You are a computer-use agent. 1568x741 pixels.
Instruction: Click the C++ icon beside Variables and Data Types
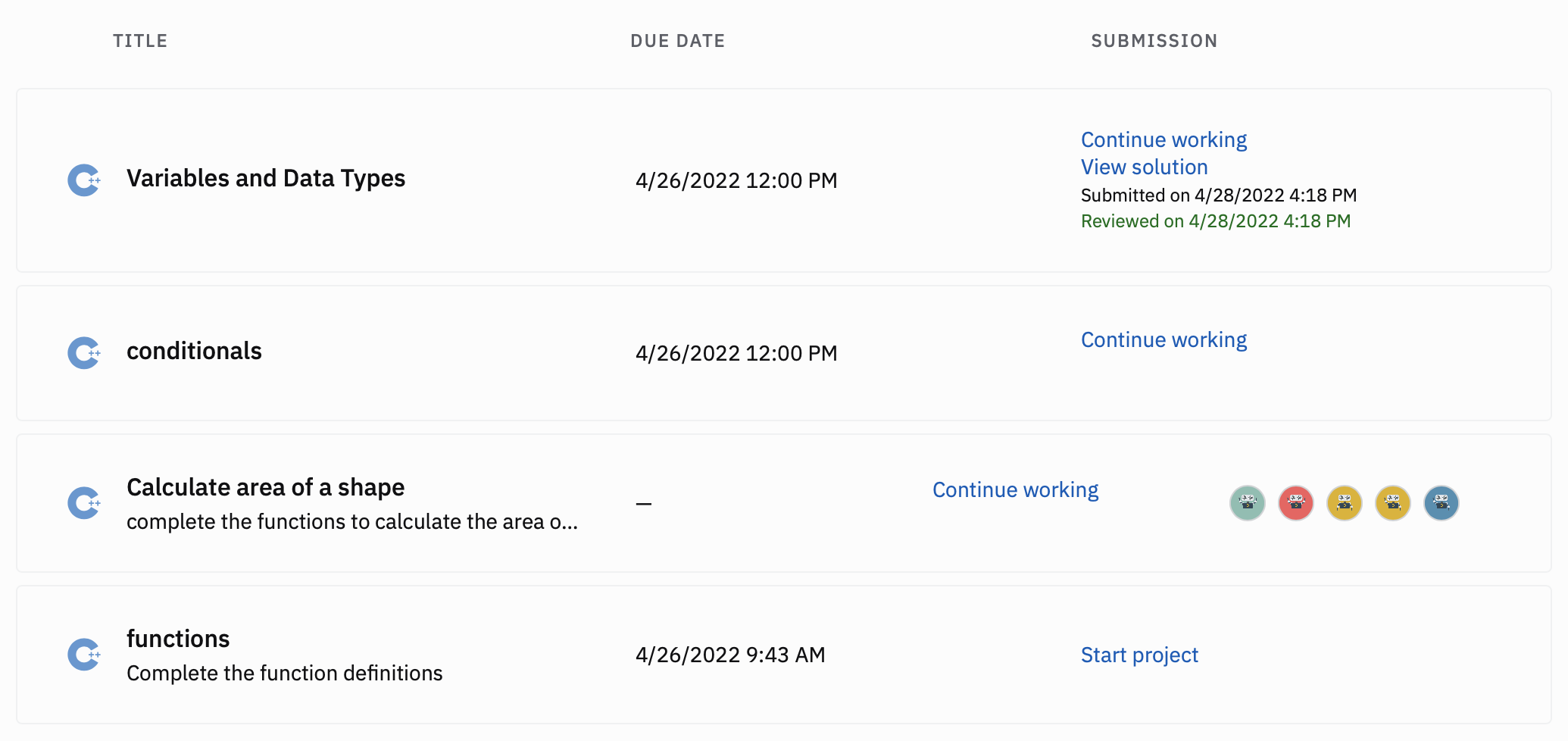pos(84,180)
